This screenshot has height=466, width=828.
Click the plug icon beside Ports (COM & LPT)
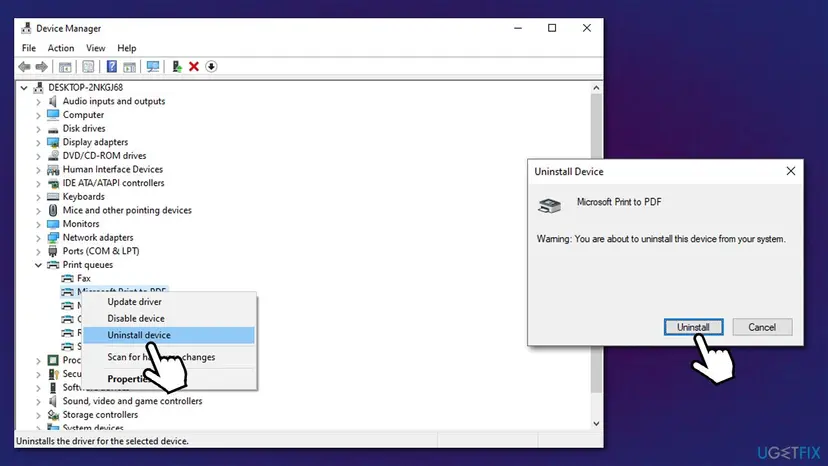[x=53, y=251]
